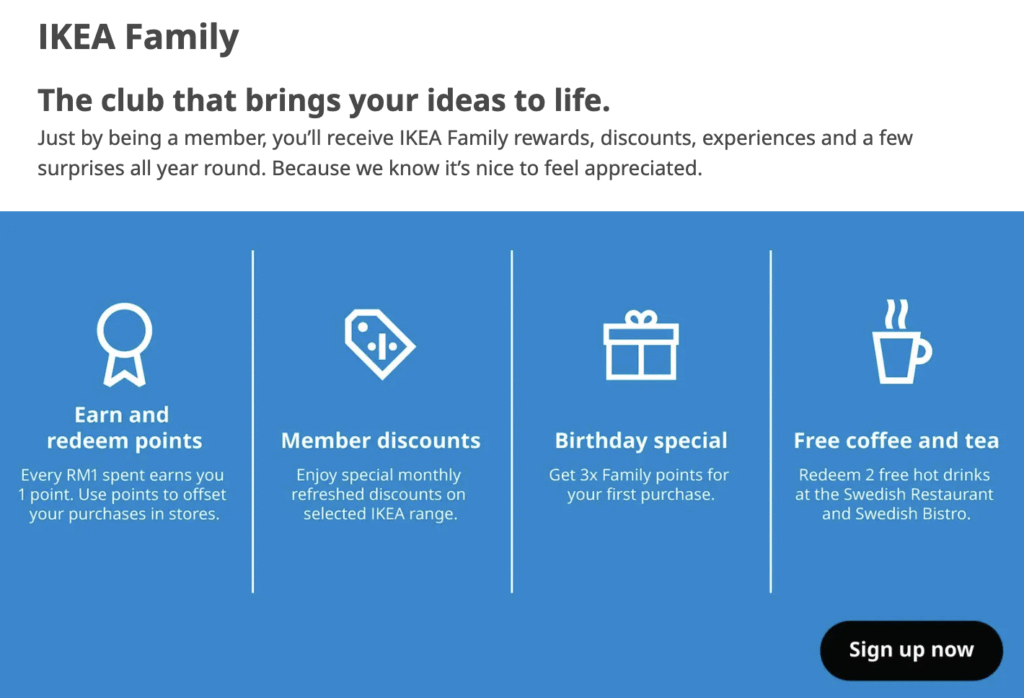
Task: Click the birthday gift box icon
Action: pos(641,345)
